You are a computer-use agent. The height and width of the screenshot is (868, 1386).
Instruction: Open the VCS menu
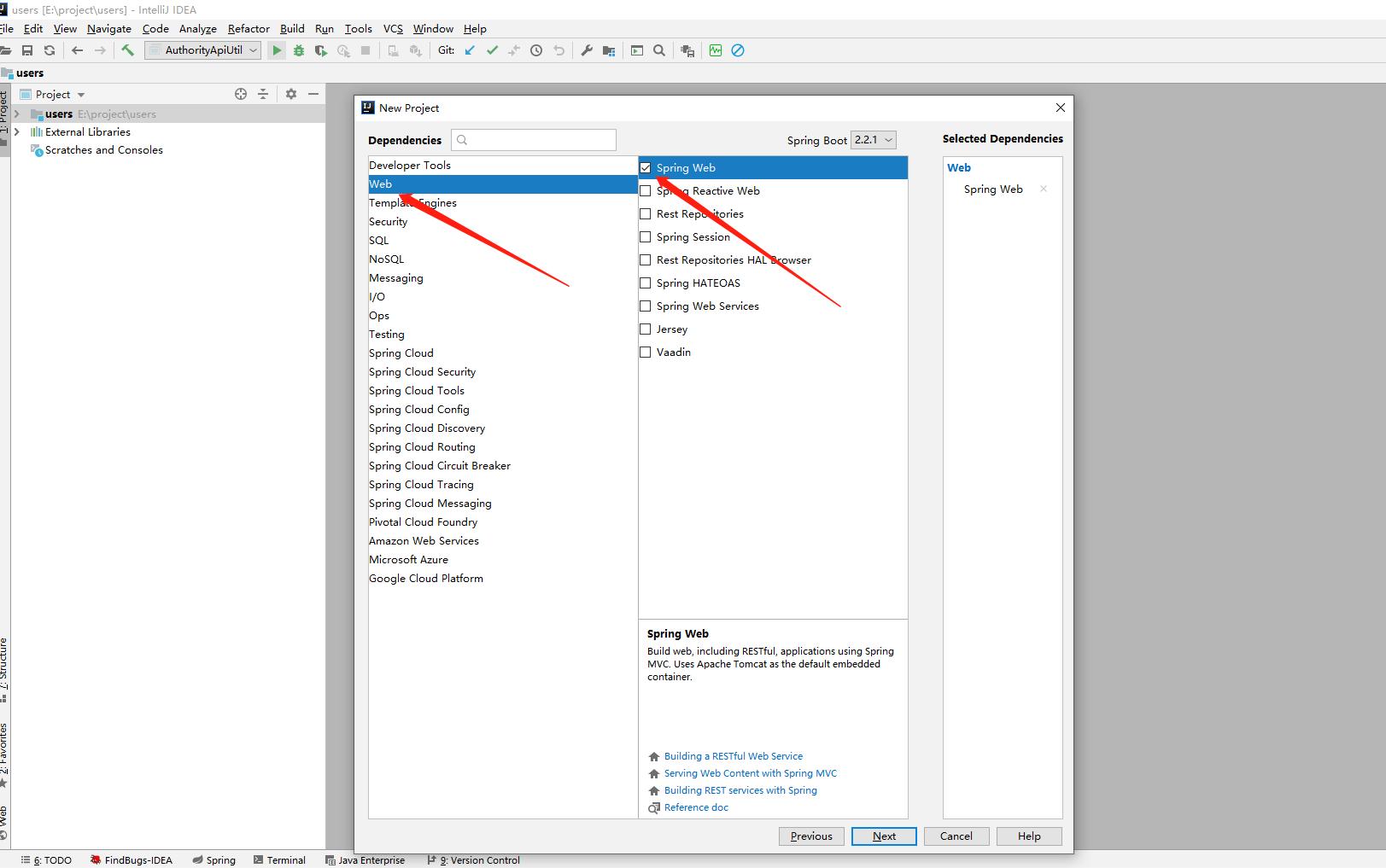tap(393, 29)
